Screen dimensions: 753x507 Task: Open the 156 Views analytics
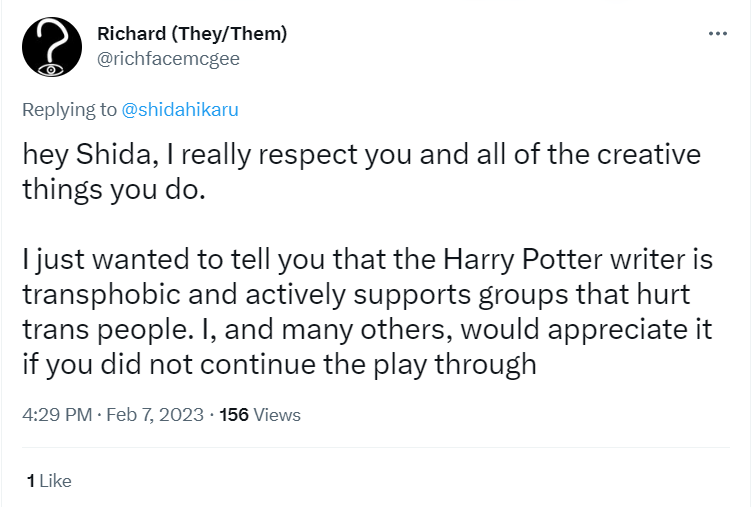point(260,415)
